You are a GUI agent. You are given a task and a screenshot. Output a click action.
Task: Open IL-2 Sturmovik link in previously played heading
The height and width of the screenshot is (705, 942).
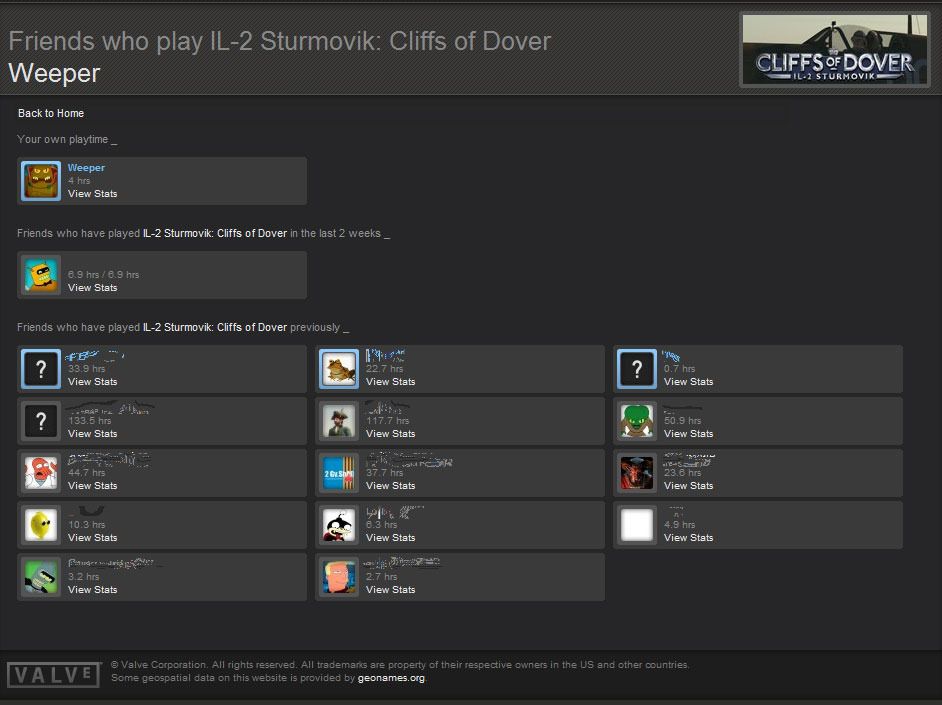coord(214,327)
